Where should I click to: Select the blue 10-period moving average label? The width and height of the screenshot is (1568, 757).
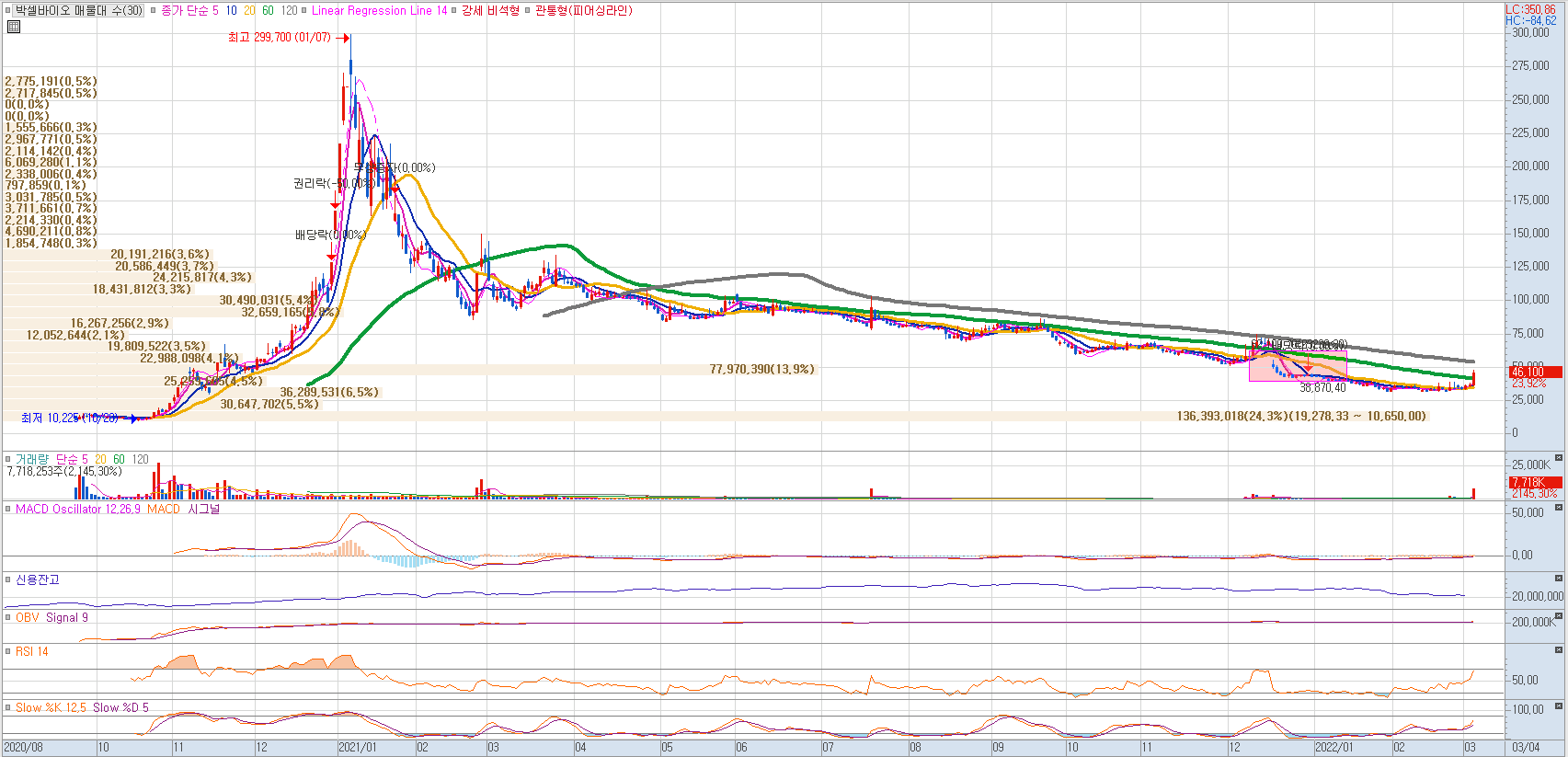click(x=231, y=11)
